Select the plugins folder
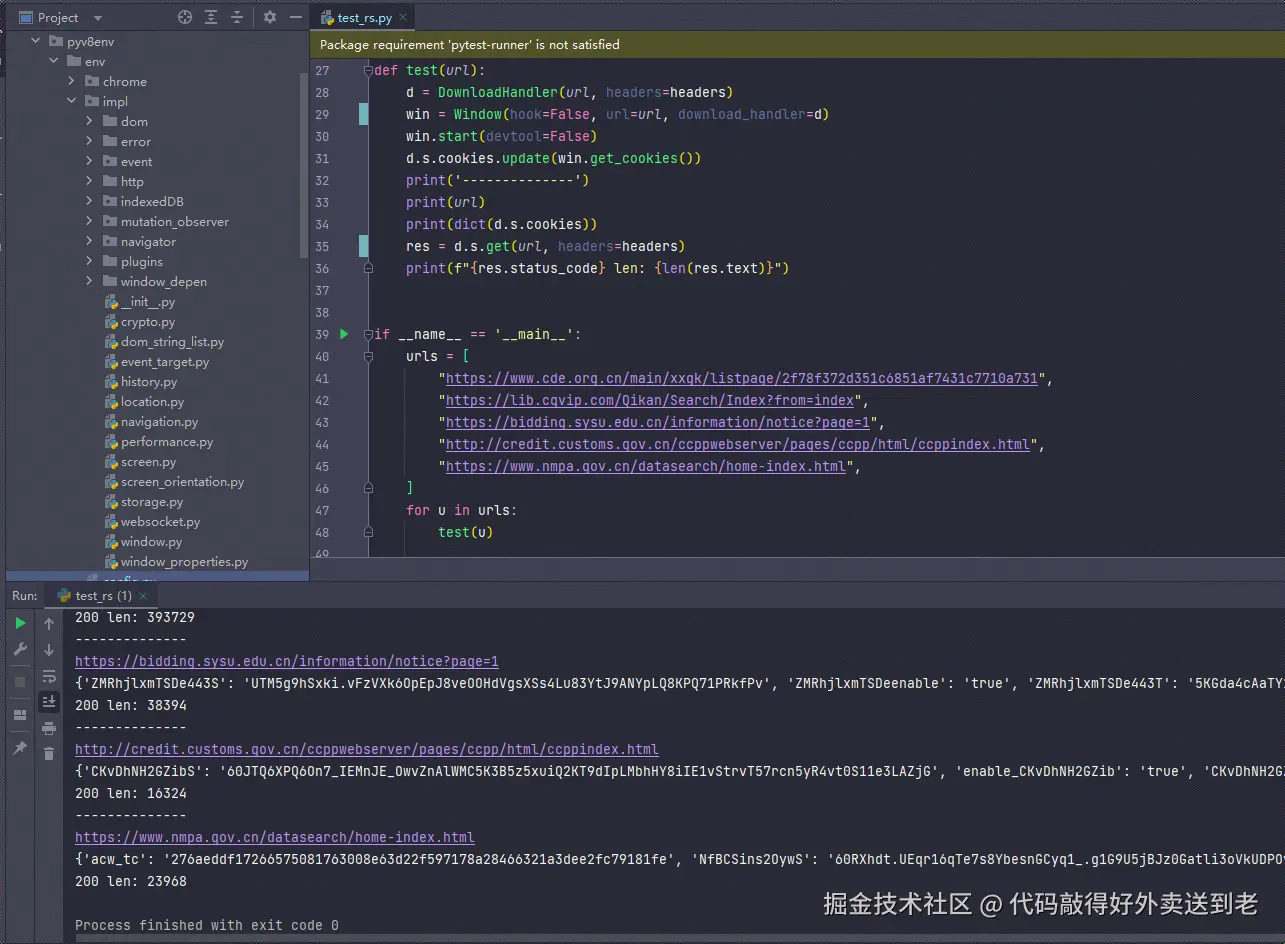This screenshot has width=1285, height=944. (x=141, y=261)
